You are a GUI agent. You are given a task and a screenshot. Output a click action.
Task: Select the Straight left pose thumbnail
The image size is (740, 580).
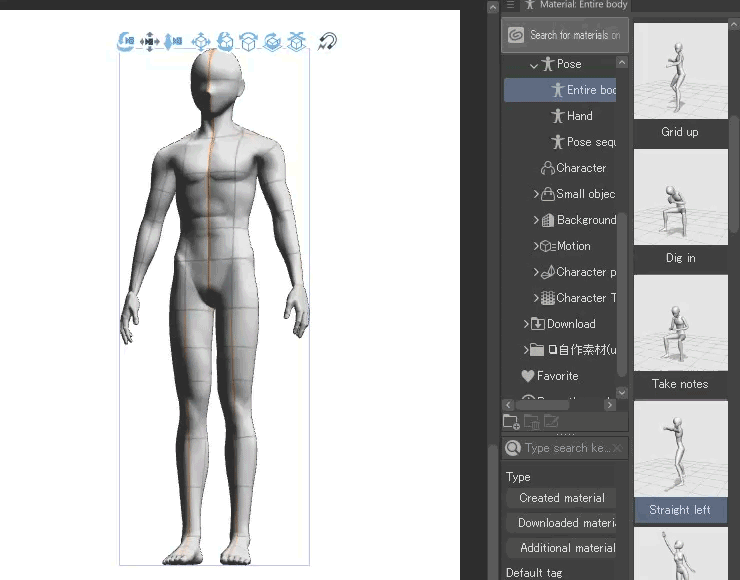pos(681,449)
